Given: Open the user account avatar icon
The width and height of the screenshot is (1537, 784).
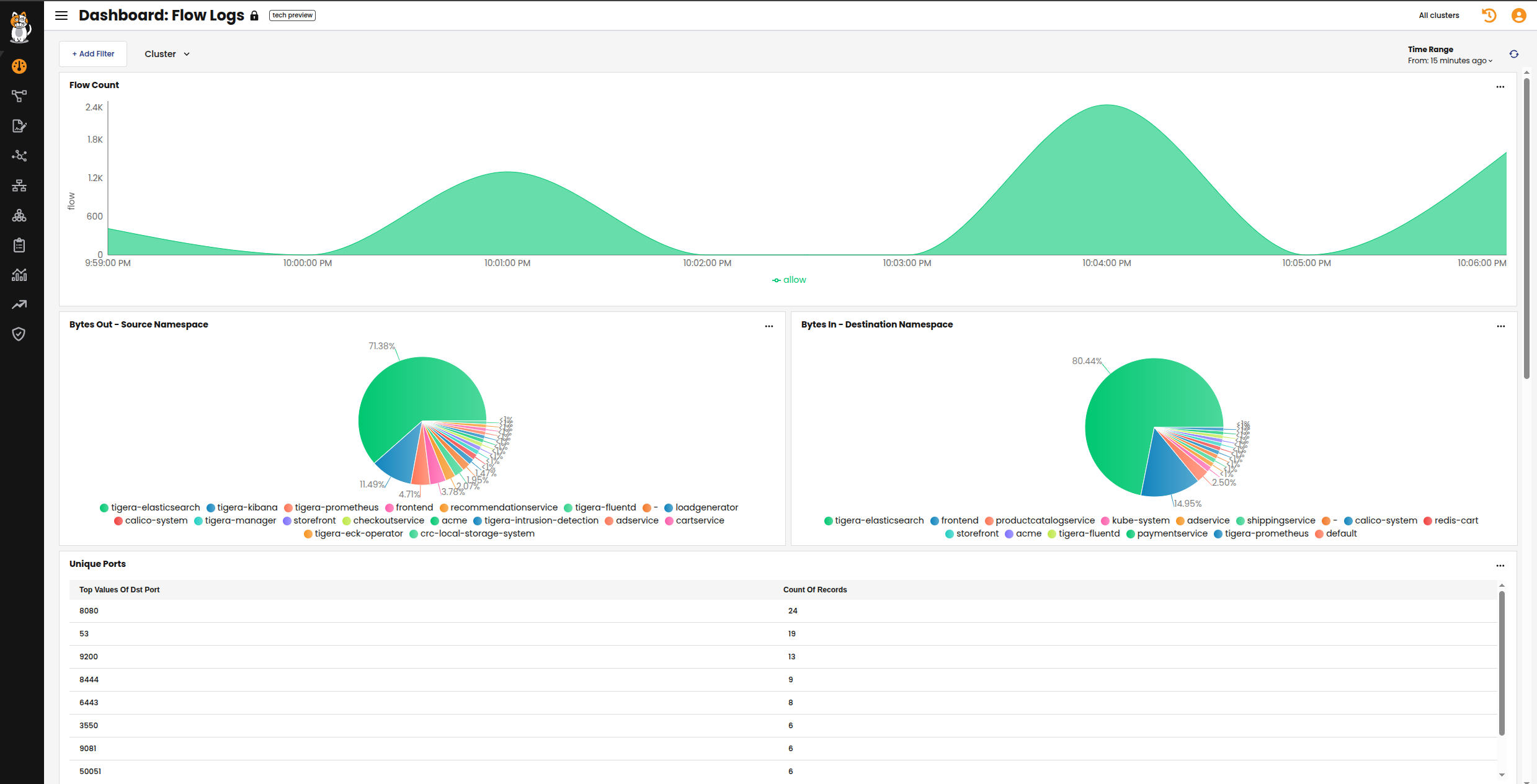Looking at the screenshot, I should (x=1518, y=16).
